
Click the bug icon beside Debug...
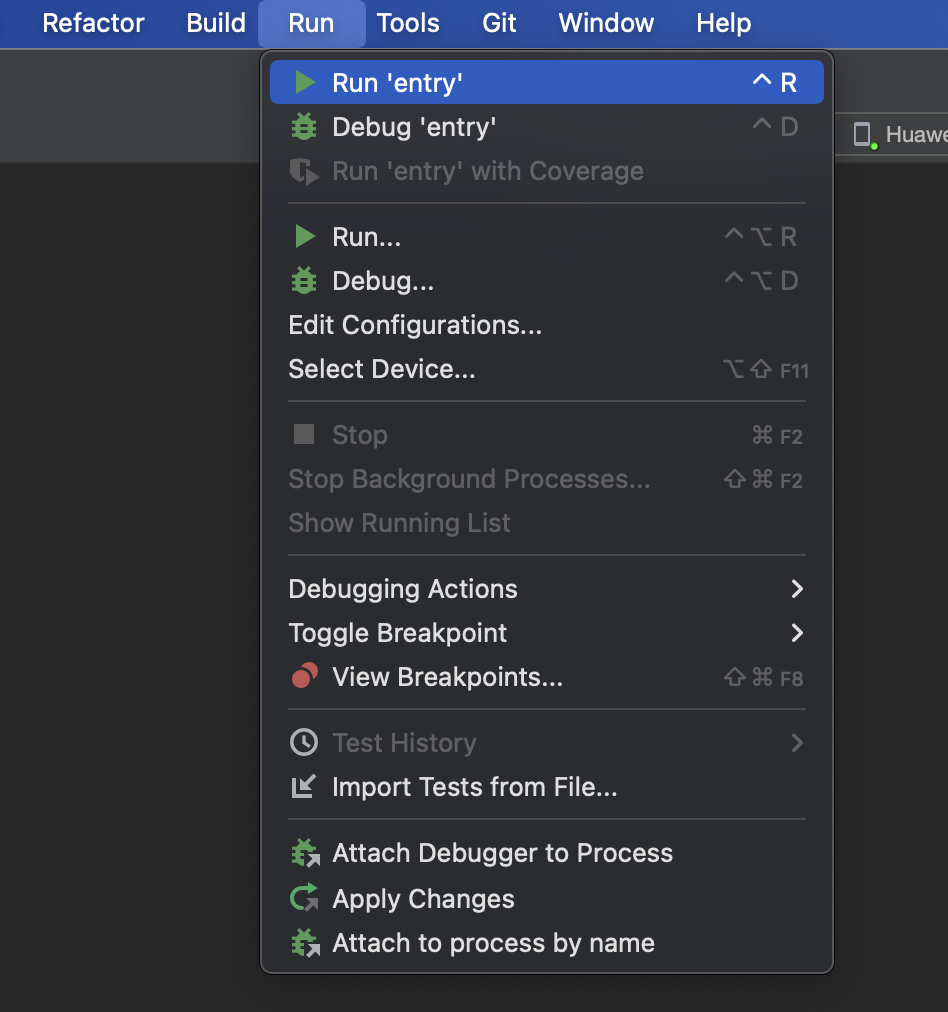[304, 281]
